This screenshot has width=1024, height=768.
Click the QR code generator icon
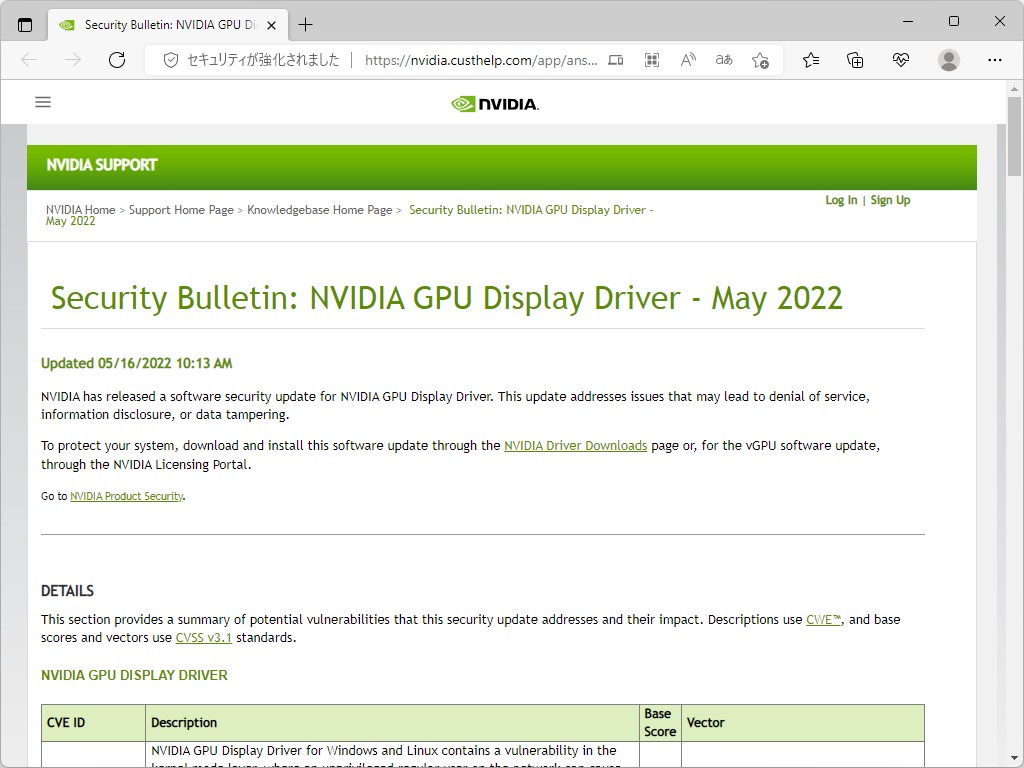(x=652, y=60)
